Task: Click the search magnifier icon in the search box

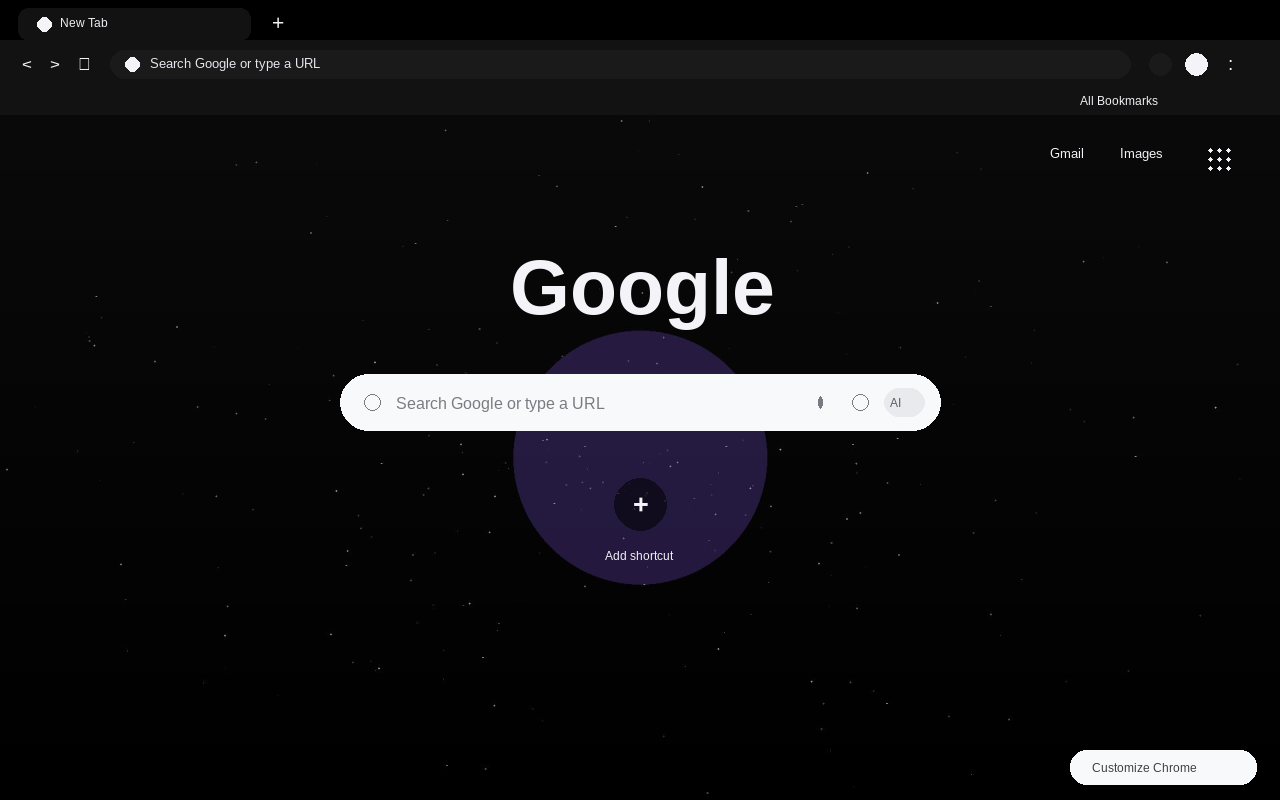Action: tap(372, 402)
